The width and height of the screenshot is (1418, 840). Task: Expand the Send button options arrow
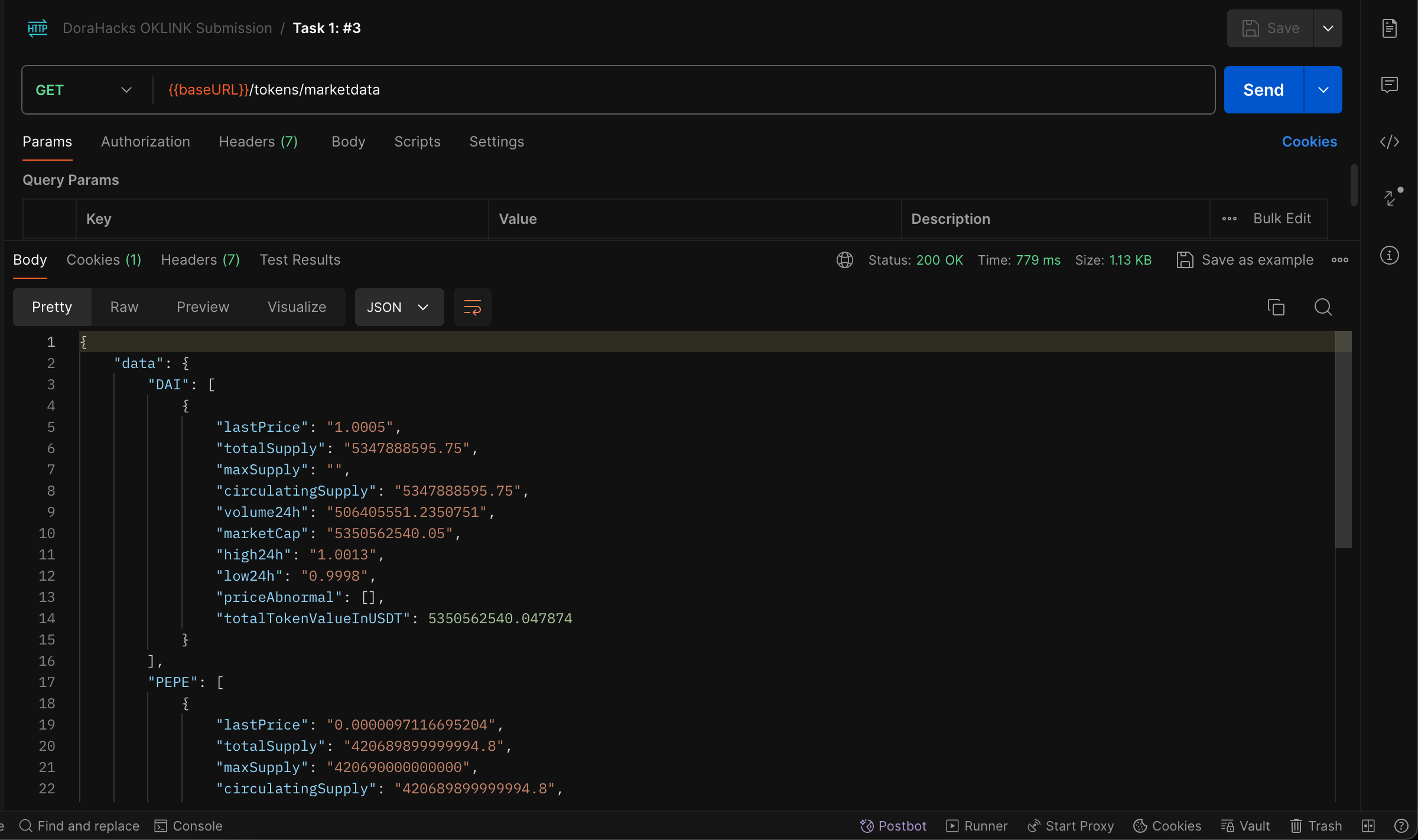coord(1323,90)
